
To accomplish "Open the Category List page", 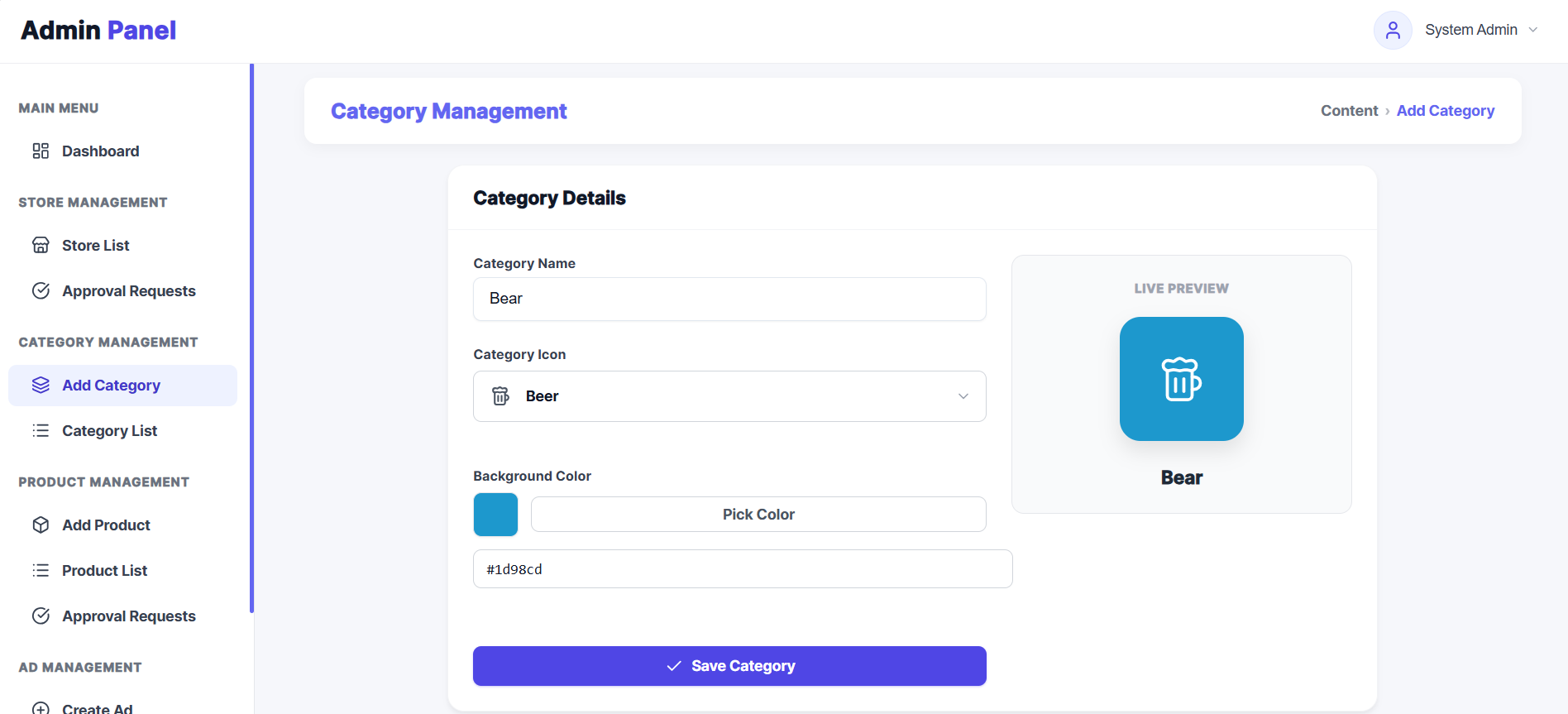I will [109, 431].
